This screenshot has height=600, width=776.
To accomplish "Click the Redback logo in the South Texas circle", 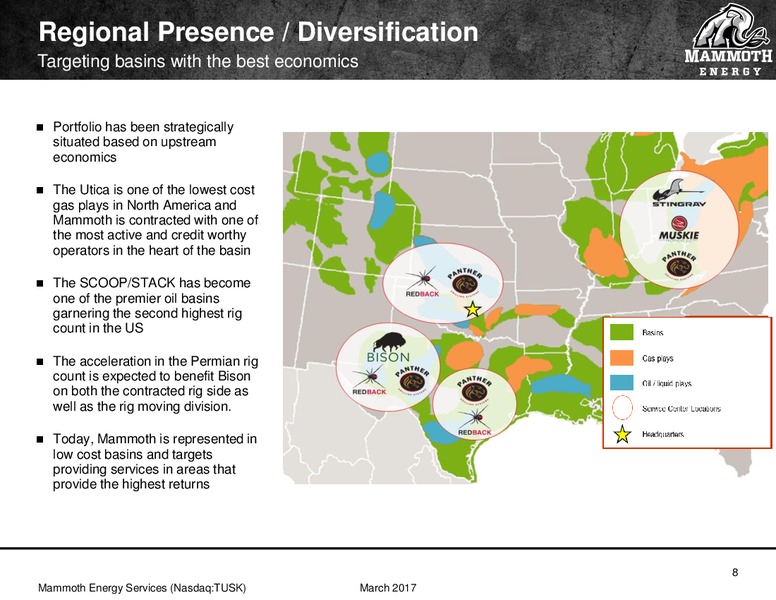I will coord(475,421).
